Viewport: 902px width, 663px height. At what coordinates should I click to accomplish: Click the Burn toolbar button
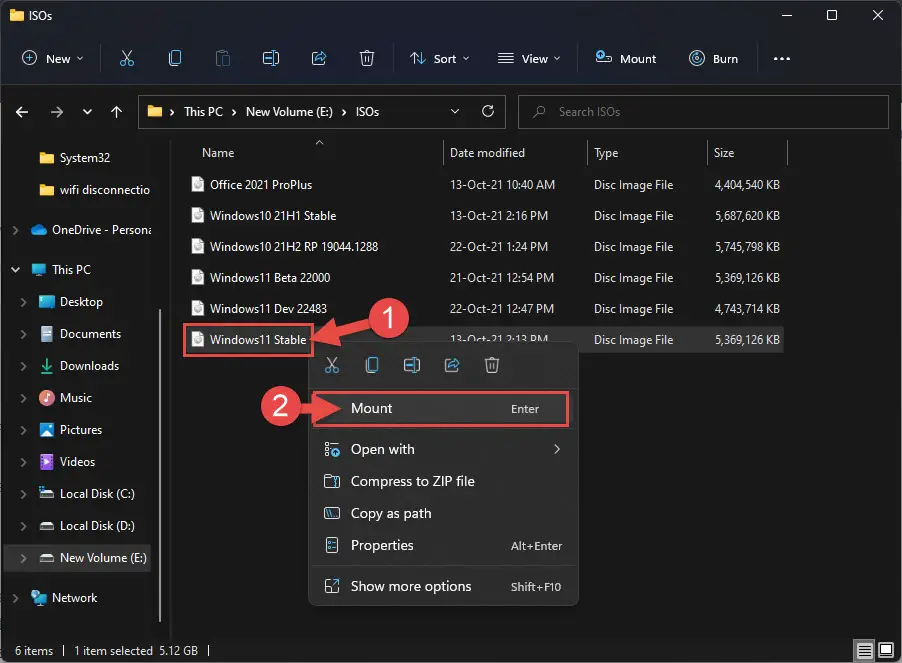[x=713, y=58]
